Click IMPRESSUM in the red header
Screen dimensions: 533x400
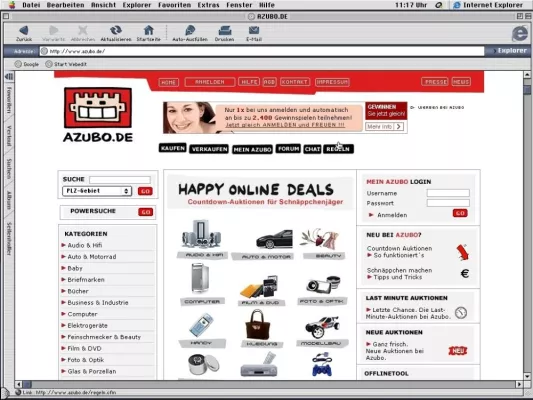pos(332,82)
